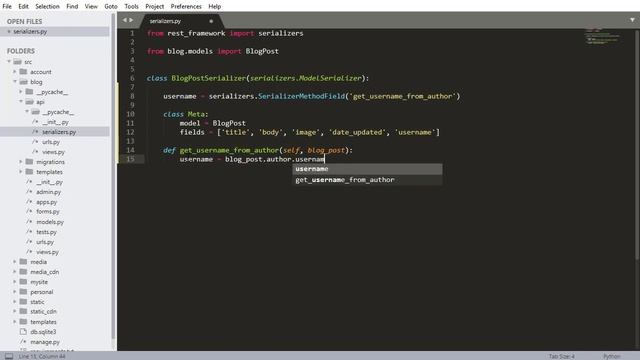This screenshot has height=360, width=640.
Task: Collapse the blog folder arrow
Action: pyautogui.click(x=15, y=82)
